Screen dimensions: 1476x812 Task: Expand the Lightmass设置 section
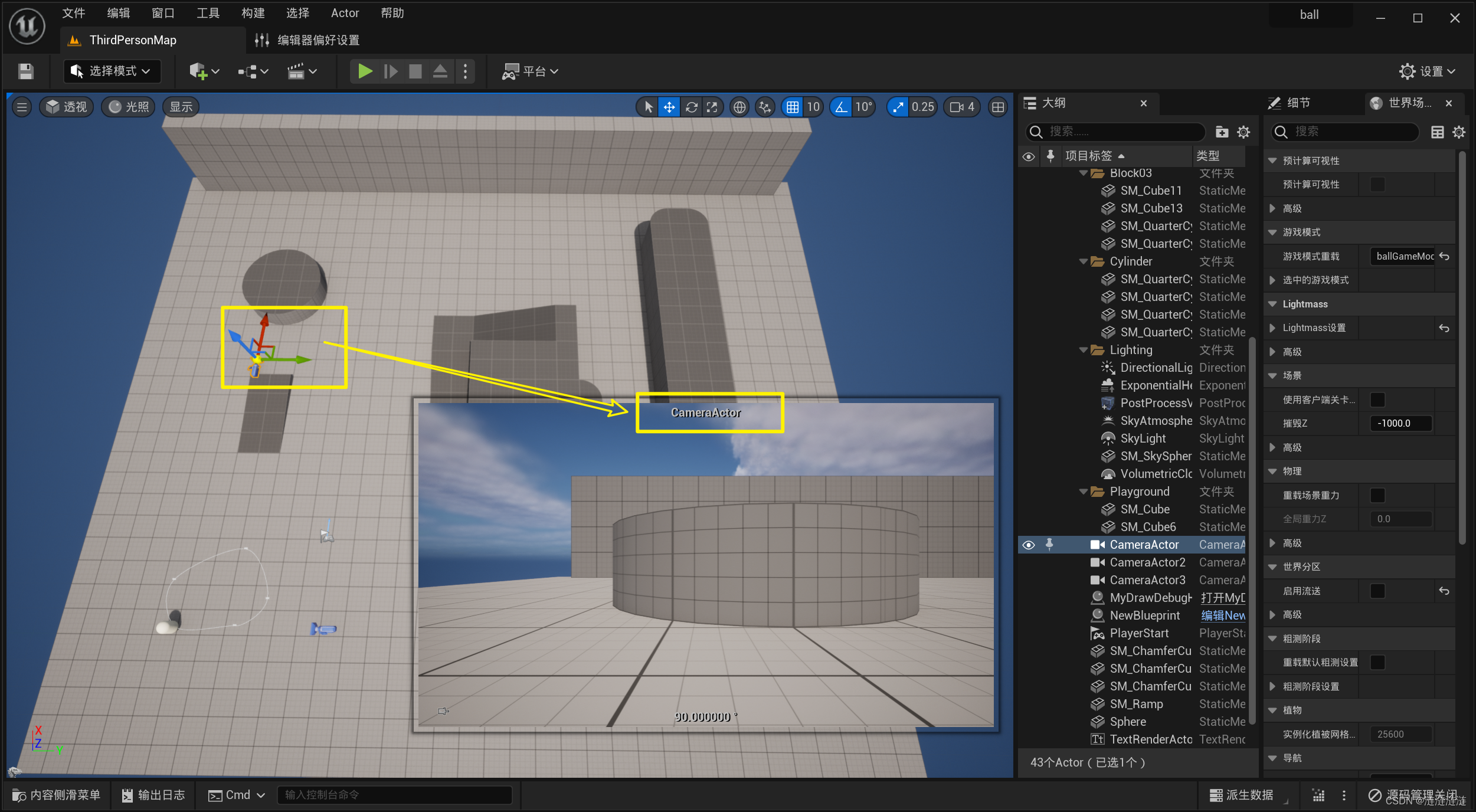pyautogui.click(x=1272, y=328)
